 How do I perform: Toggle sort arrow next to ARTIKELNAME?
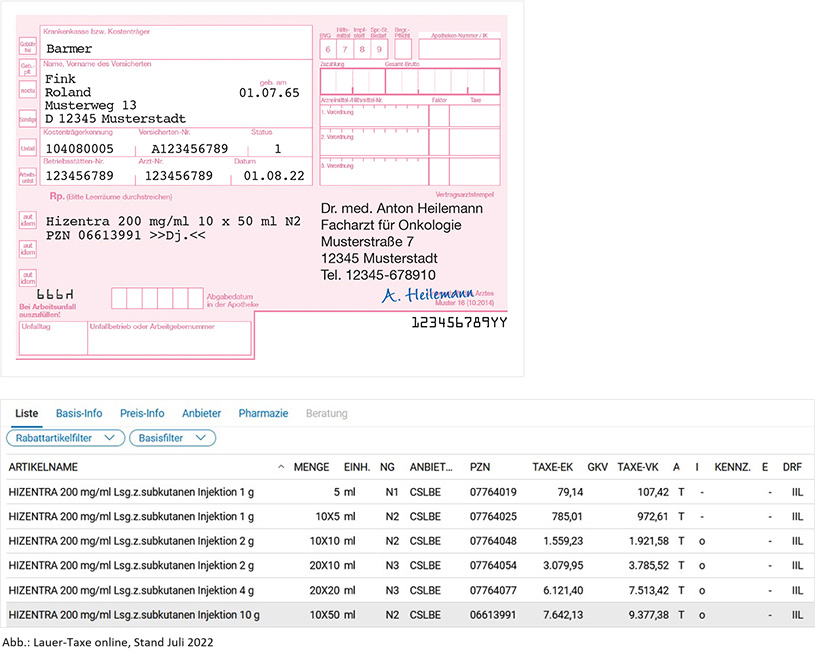tap(281, 467)
